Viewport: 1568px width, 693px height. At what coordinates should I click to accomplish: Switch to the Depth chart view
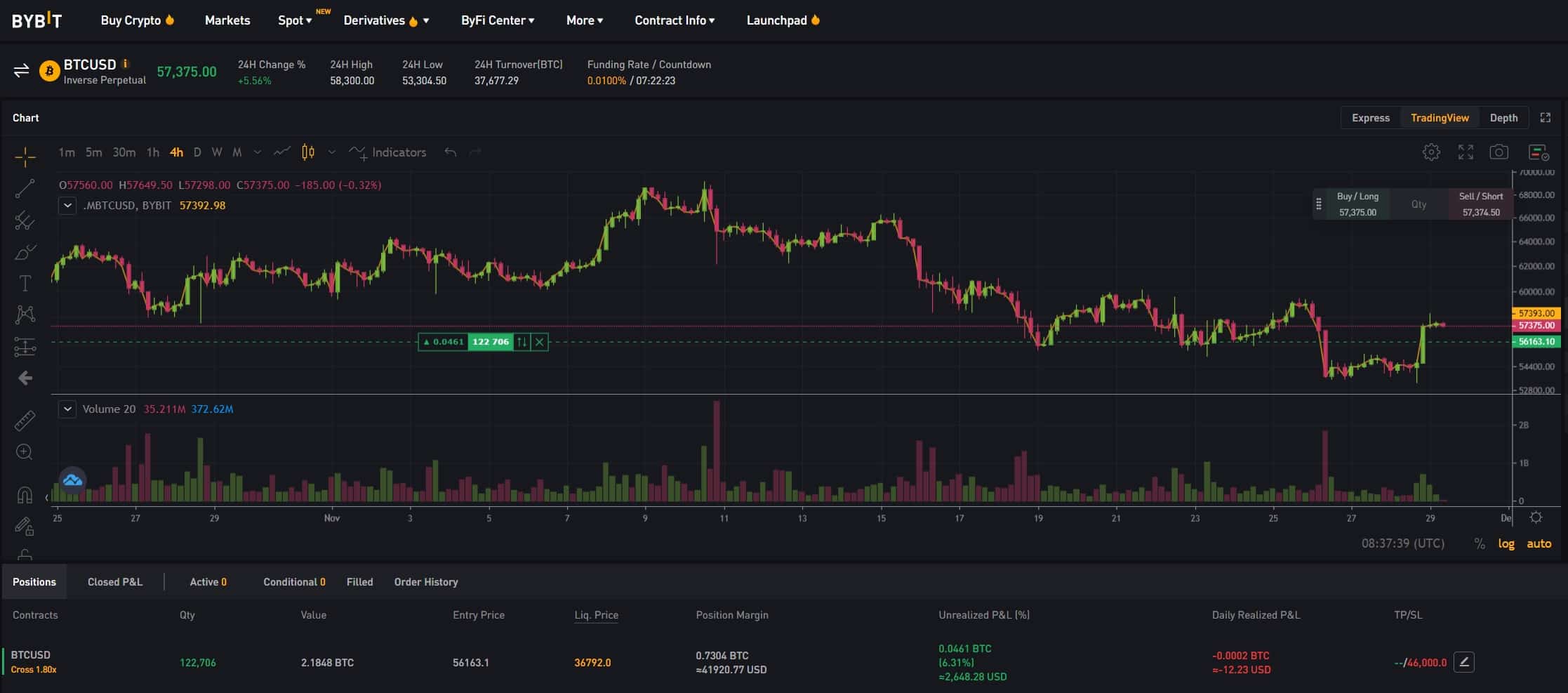[1503, 118]
